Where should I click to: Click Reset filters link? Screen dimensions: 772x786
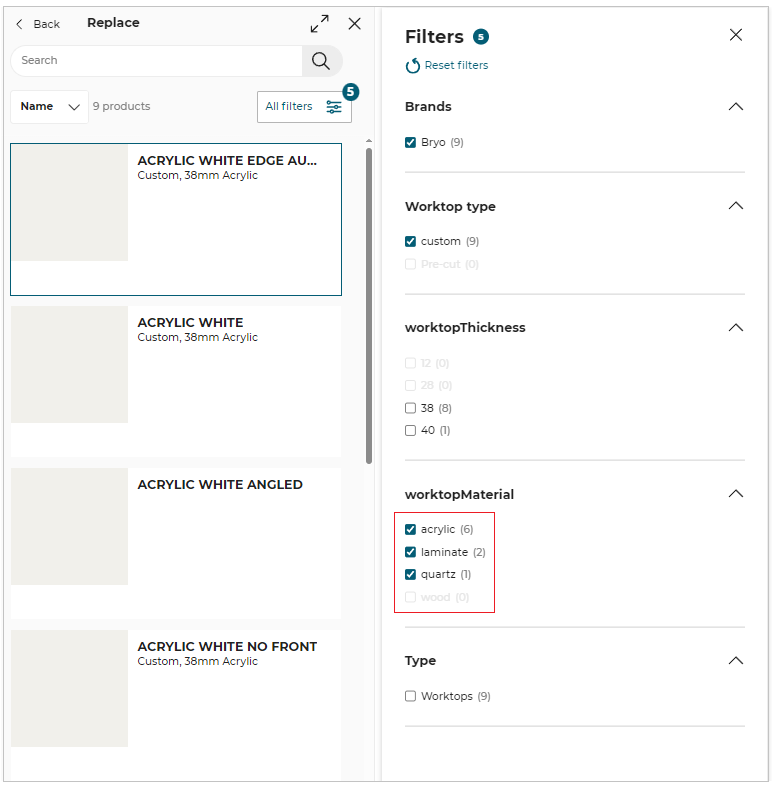(447, 66)
